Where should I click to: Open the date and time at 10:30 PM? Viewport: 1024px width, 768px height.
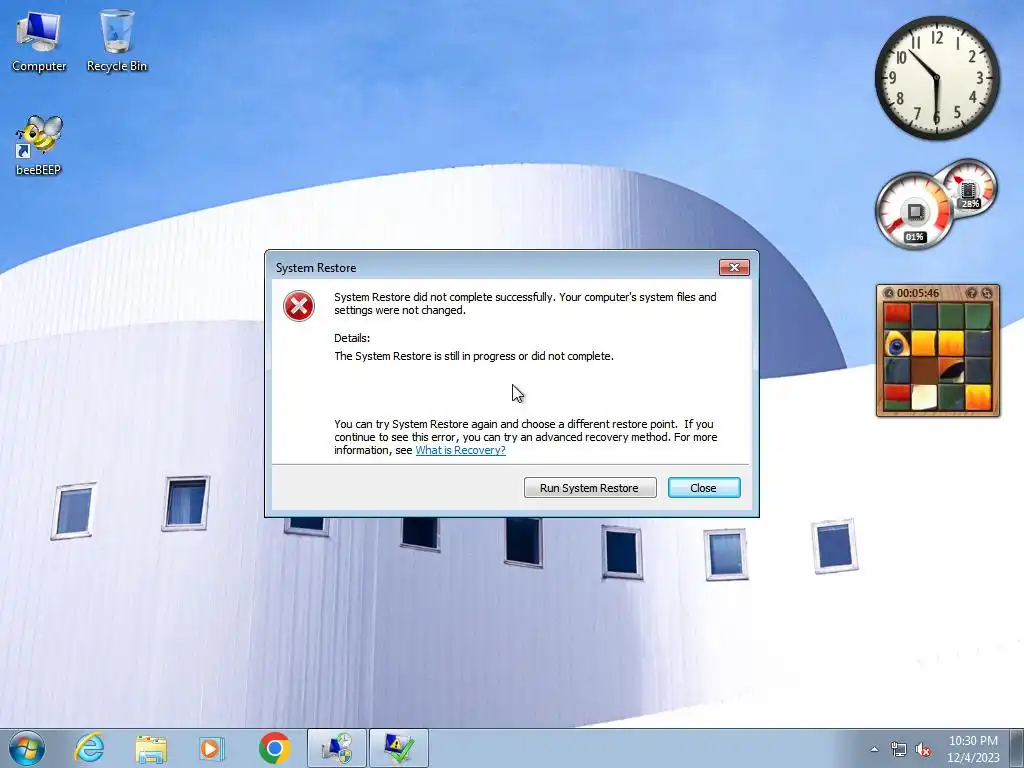[x=973, y=749]
